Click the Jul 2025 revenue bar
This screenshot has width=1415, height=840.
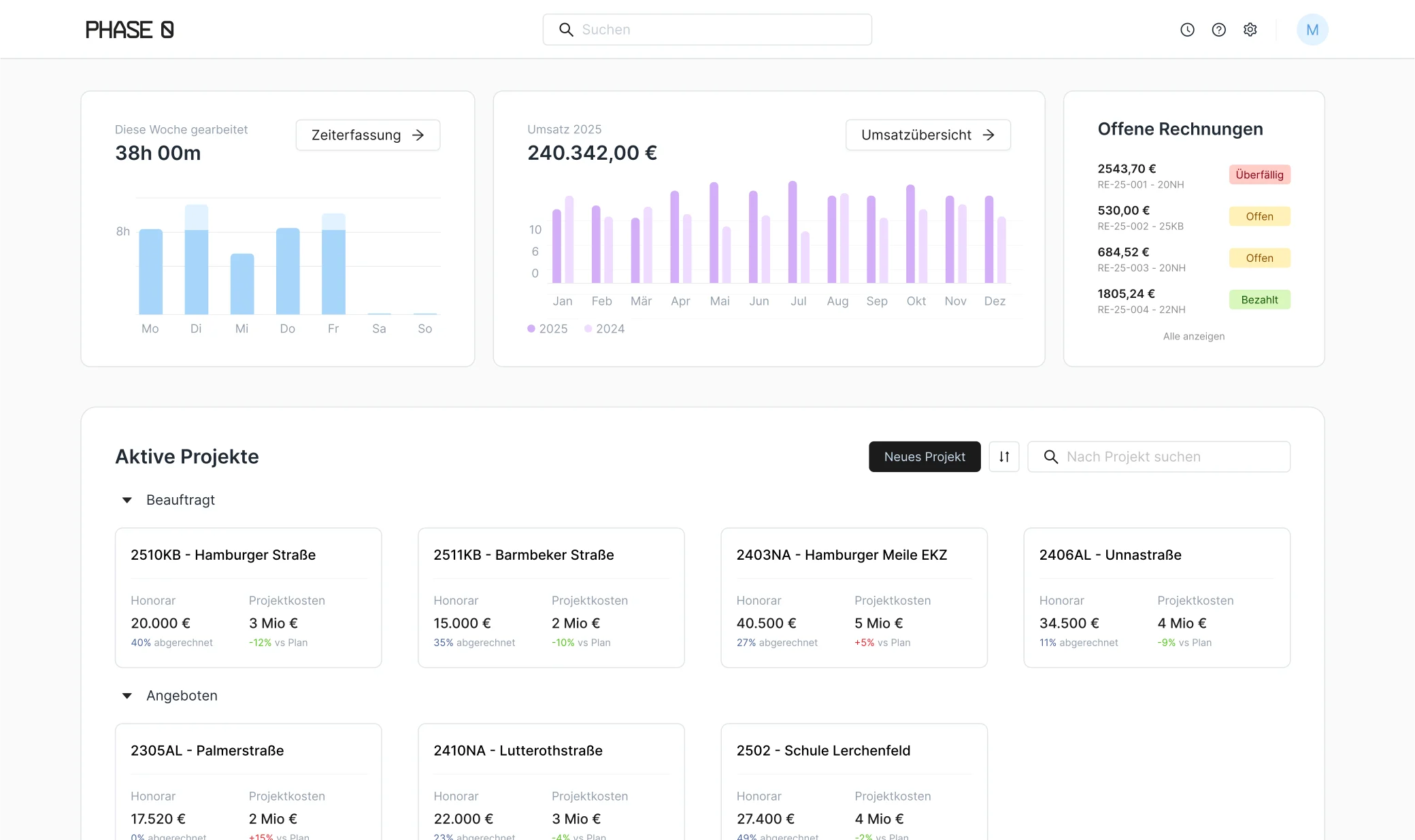pyautogui.click(x=793, y=232)
